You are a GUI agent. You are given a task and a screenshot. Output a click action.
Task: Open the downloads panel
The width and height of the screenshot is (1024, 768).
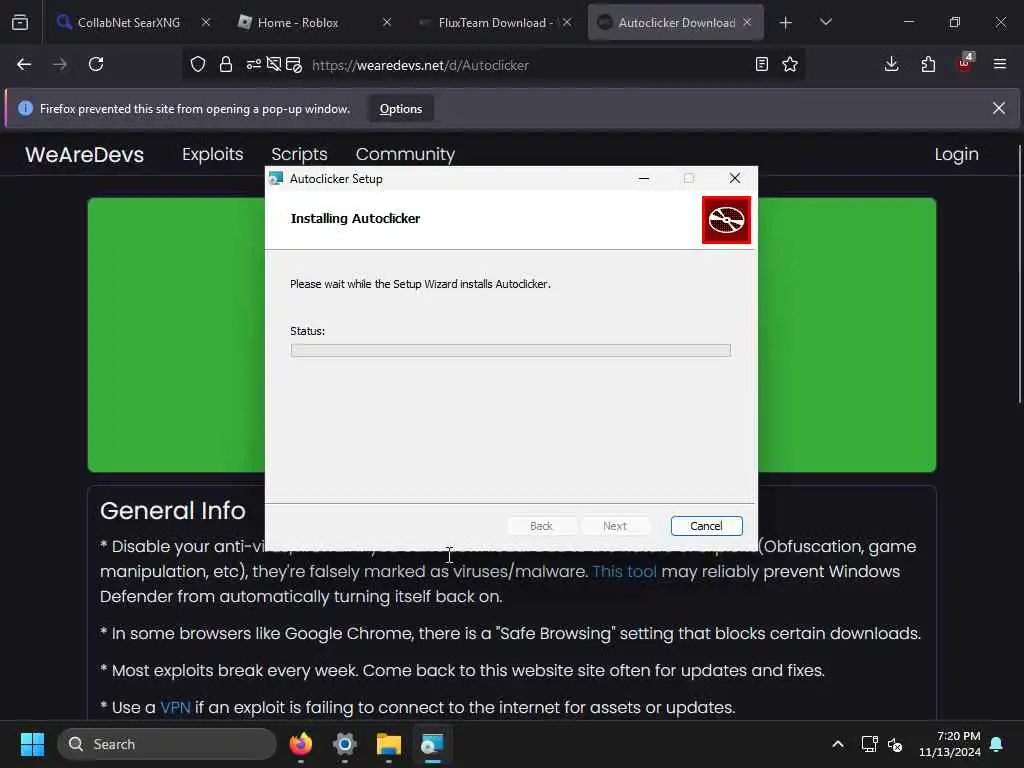pyautogui.click(x=891, y=64)
